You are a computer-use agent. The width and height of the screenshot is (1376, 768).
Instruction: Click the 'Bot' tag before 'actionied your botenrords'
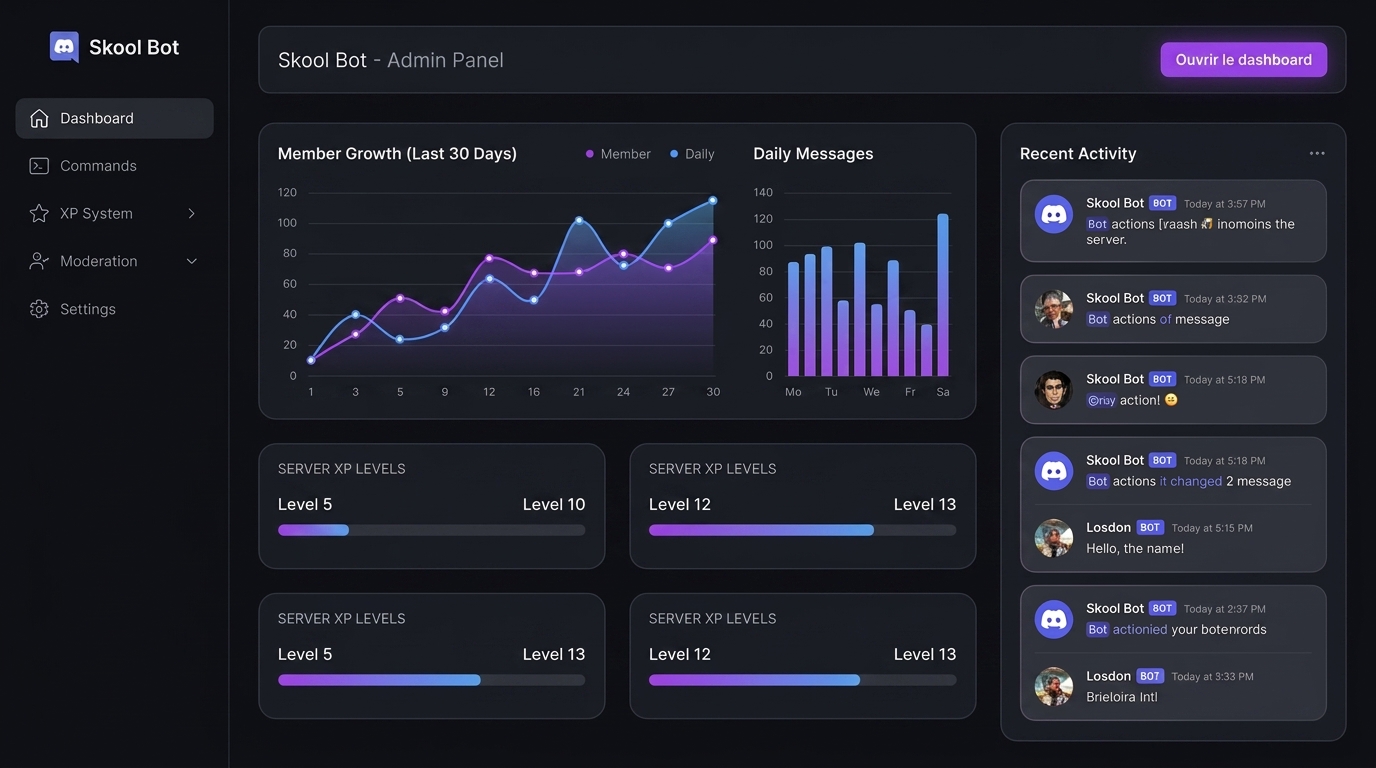coord(1098,629)
